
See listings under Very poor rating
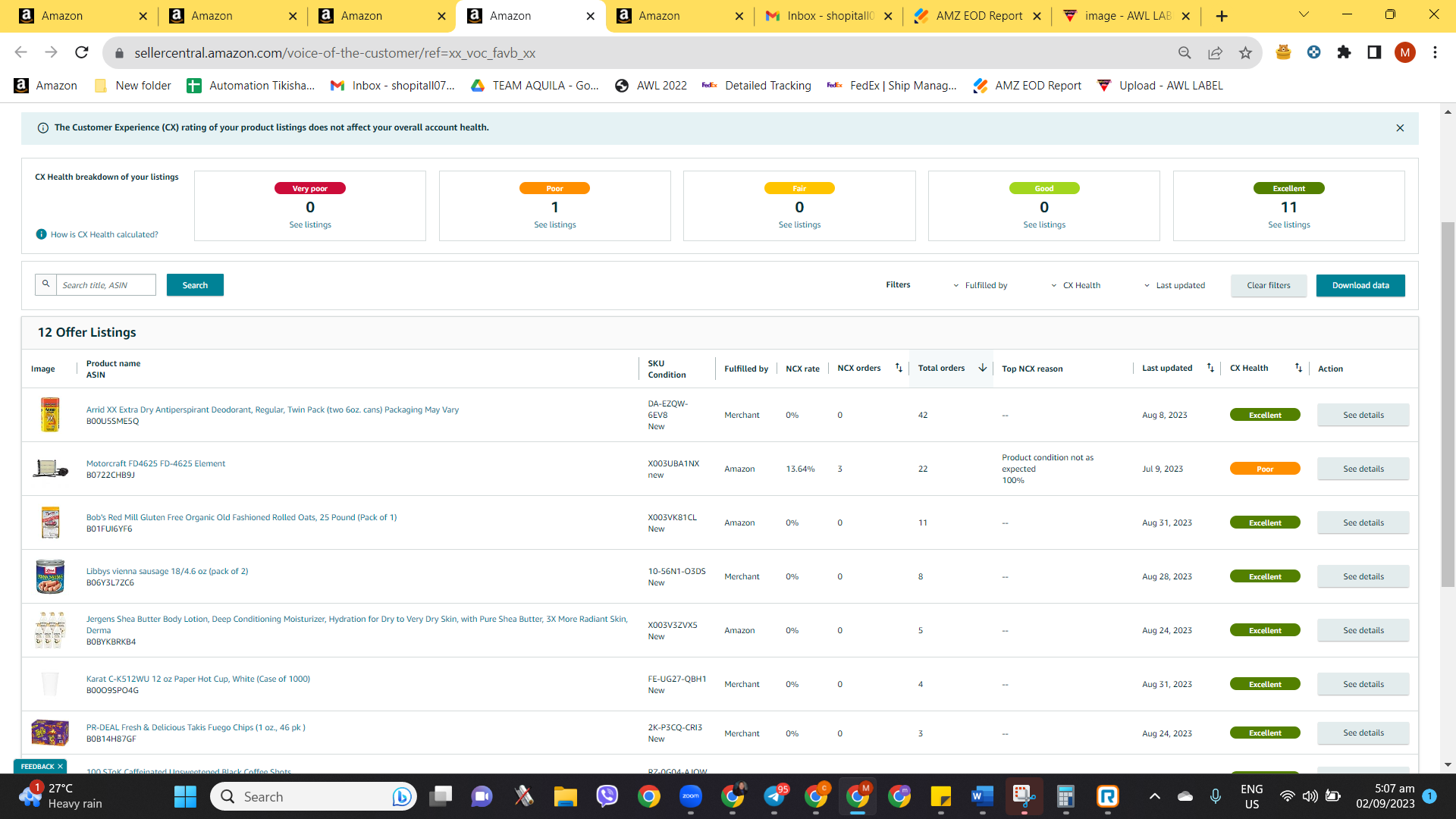309,224
